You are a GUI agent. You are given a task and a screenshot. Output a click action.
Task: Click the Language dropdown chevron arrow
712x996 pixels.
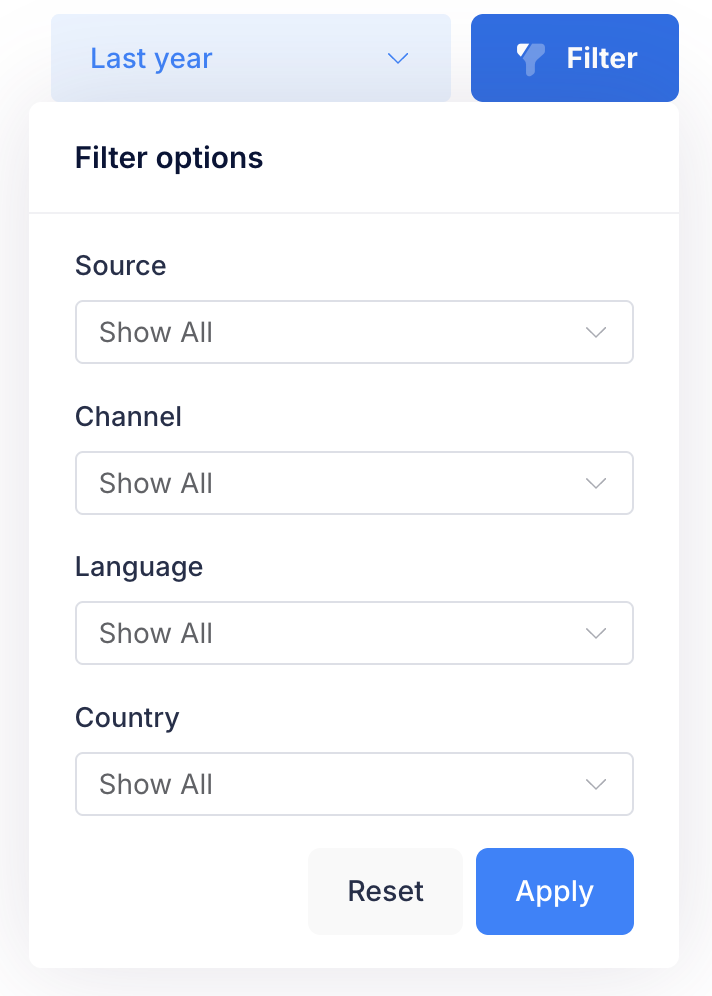click(596, 633)
